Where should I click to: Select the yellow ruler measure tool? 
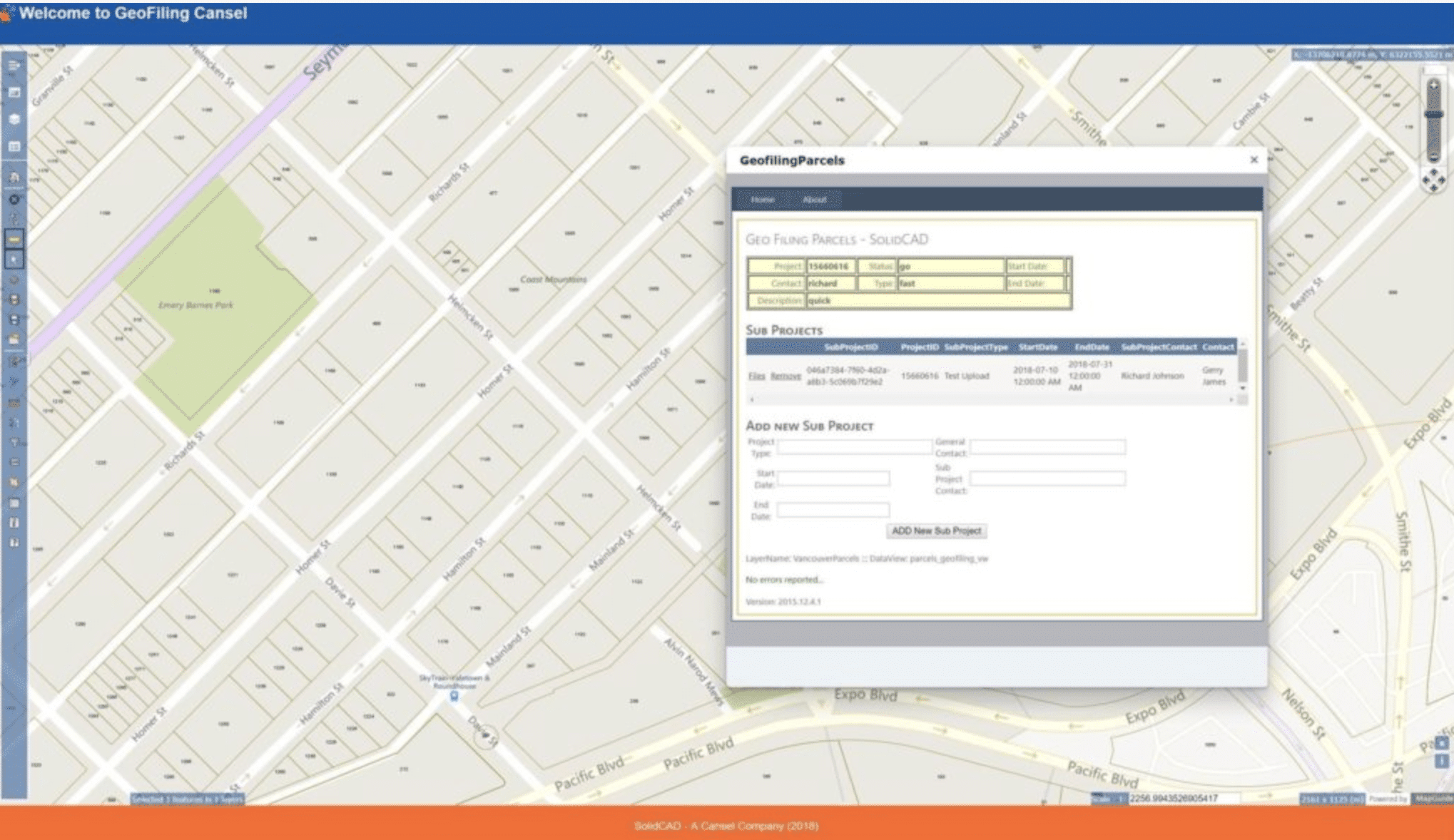[14, 239]
